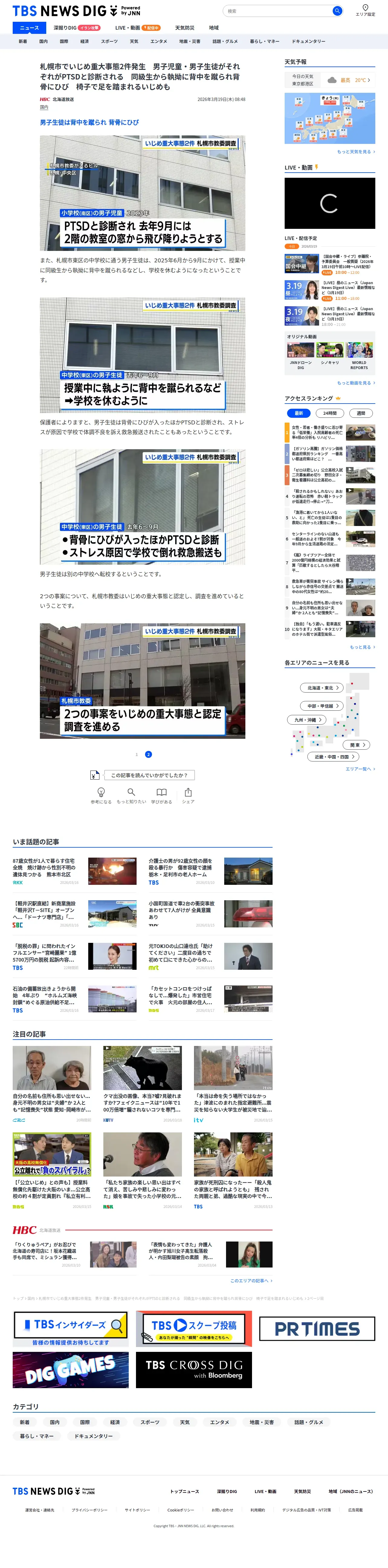The image size is (388, 1568).
Task: Click the シェア share icon
Action: pyautogui.click(x=188, y=792)
